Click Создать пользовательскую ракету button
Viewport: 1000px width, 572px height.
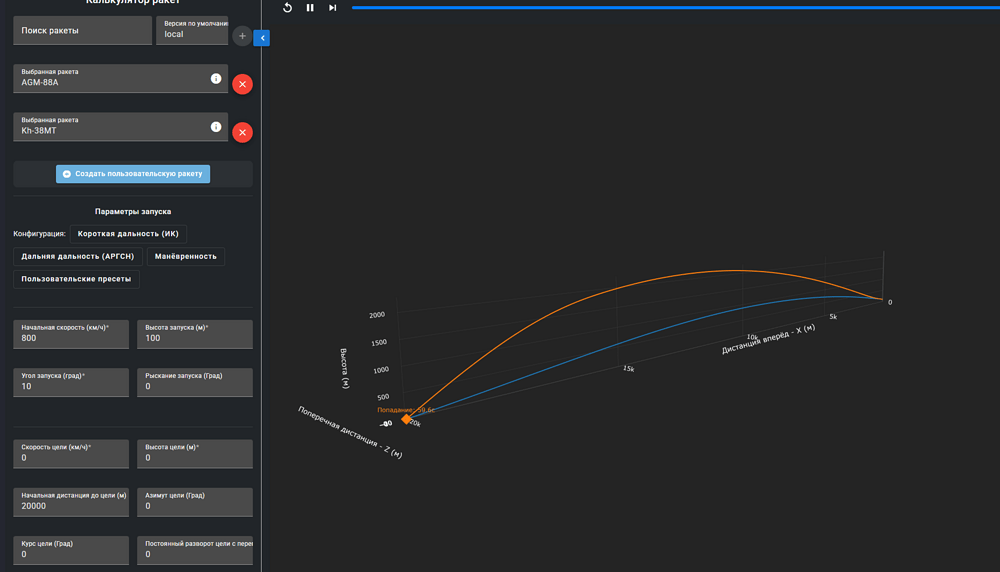133,174
